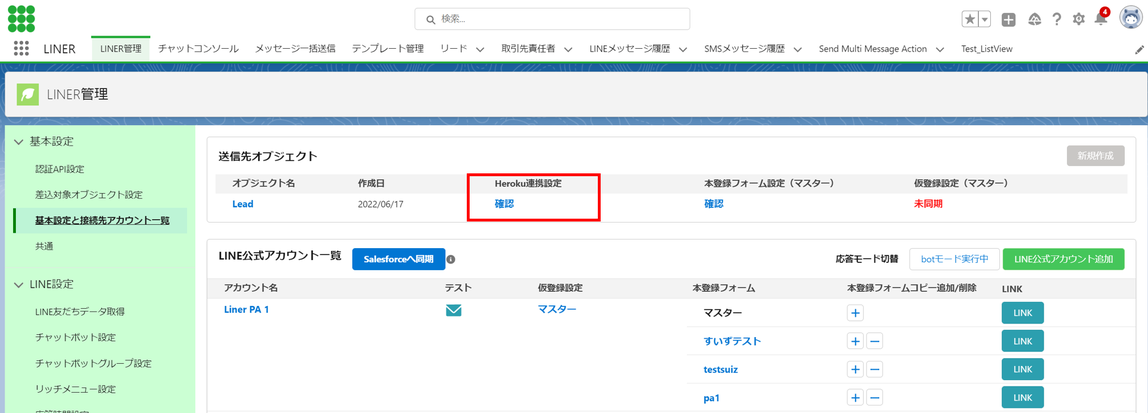
Task: Open チャットボットグループ設定 in the sidebar
Action: [x=93, y=363]
